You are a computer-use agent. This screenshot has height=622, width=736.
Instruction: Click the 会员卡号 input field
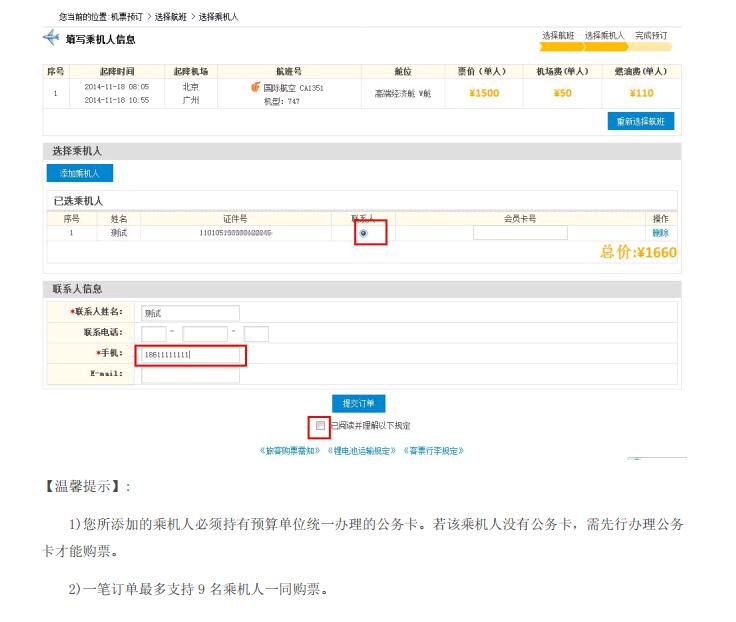[x=520, y=233]
